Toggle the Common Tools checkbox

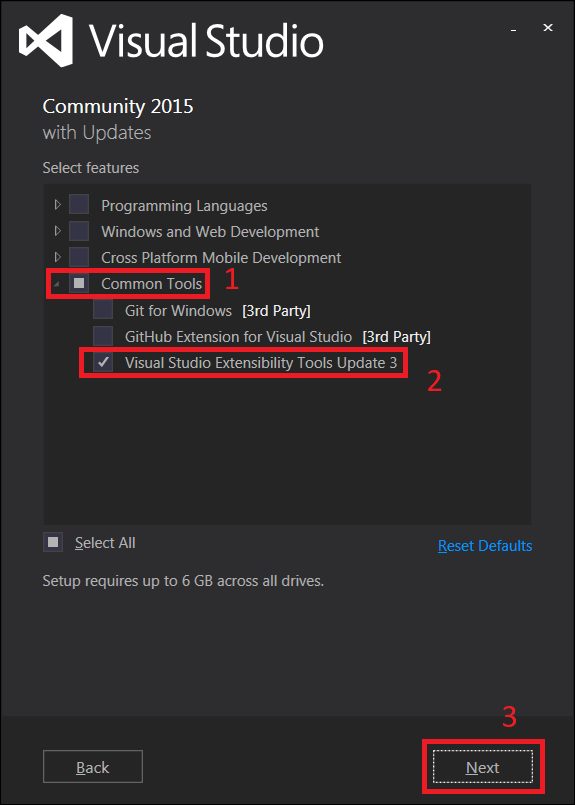[79, 283]
